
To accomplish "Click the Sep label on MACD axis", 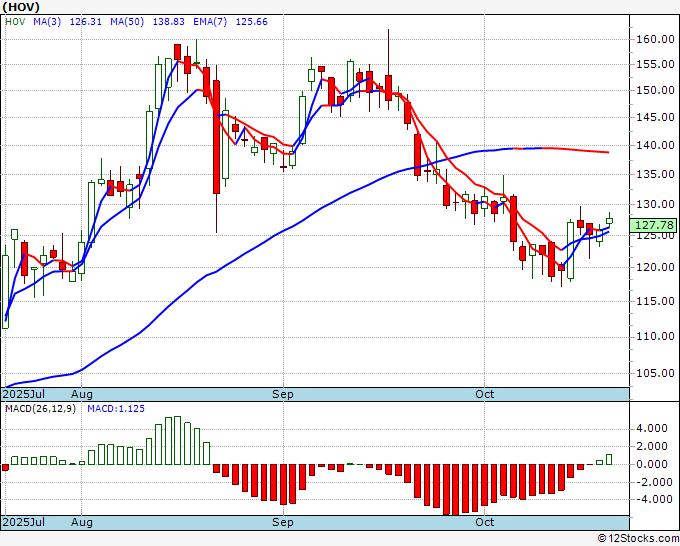I will pos(283,522).
